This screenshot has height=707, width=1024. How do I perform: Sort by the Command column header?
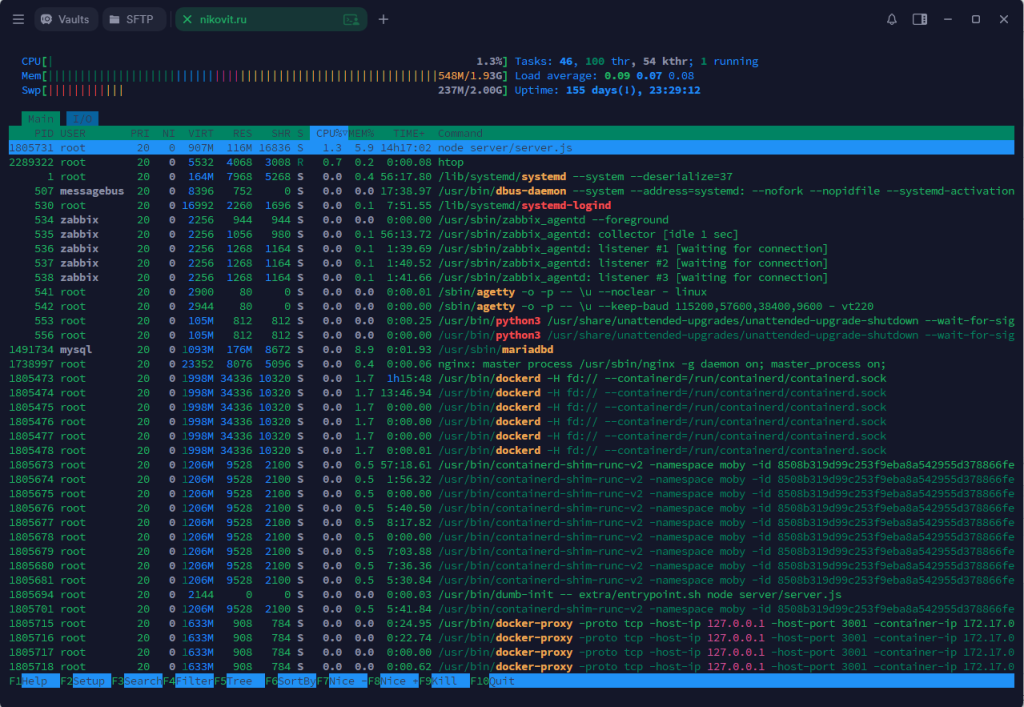click(460, 133)
